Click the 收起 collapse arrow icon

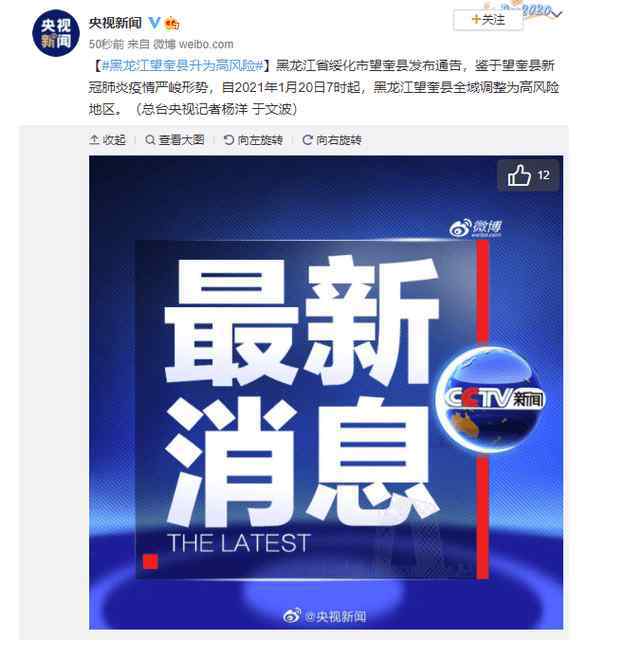coord(94,140)
